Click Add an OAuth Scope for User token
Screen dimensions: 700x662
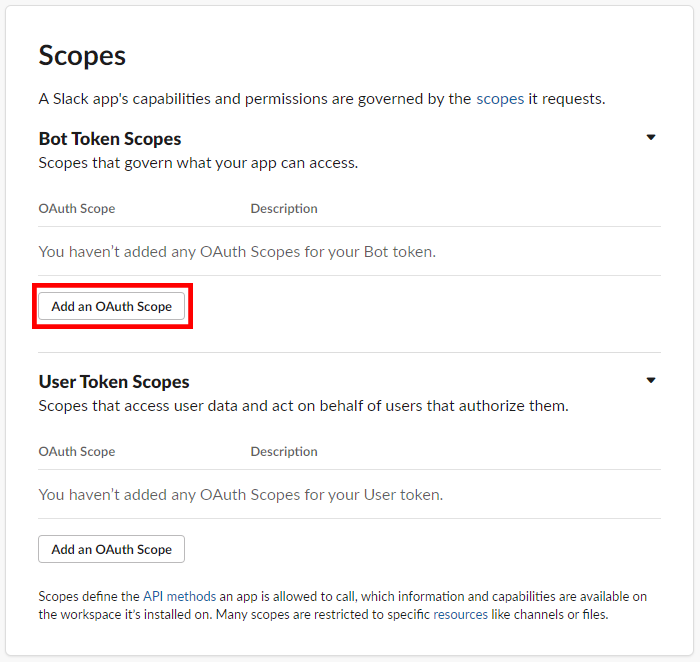pyautogui.click(x=111, y=549)
